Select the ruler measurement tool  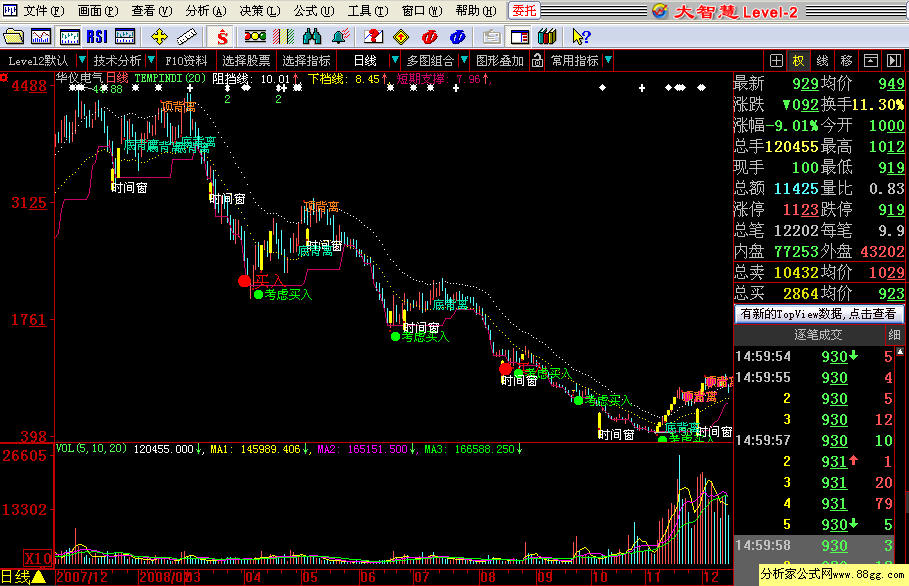(x=187, y=37)
